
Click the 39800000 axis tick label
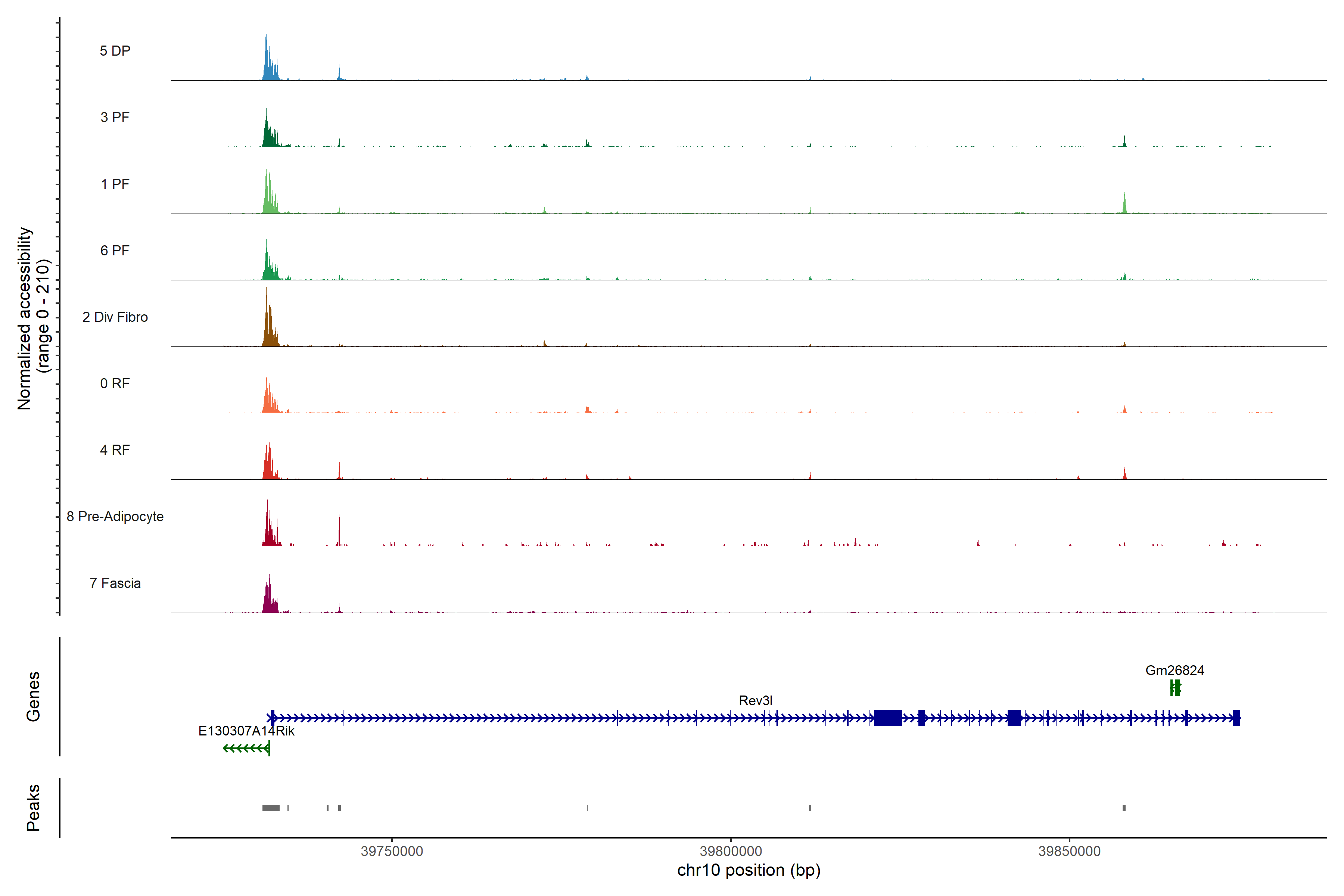click(731, 851)
